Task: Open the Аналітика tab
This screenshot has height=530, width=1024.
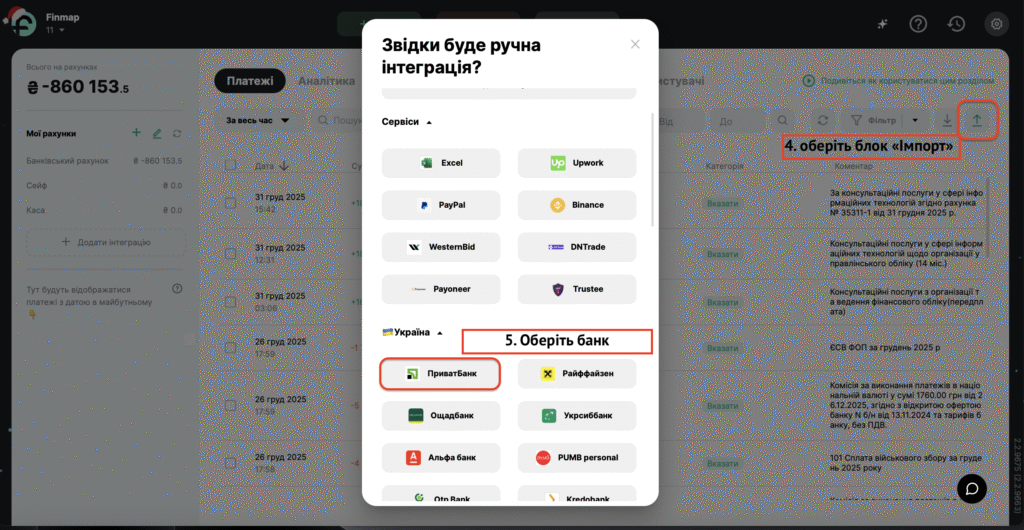Action: coord(326,81)
